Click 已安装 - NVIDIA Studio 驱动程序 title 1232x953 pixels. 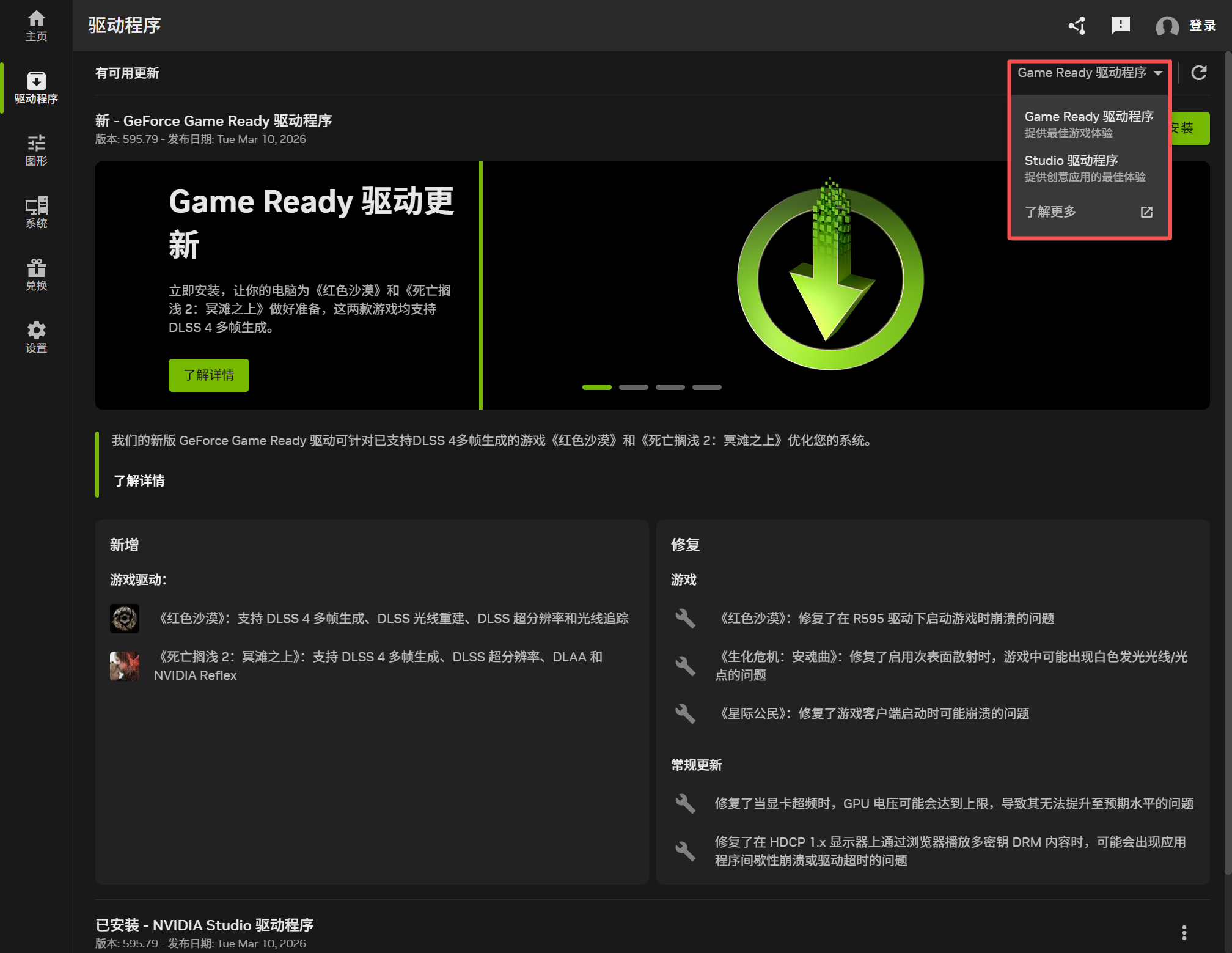(205, 925)
